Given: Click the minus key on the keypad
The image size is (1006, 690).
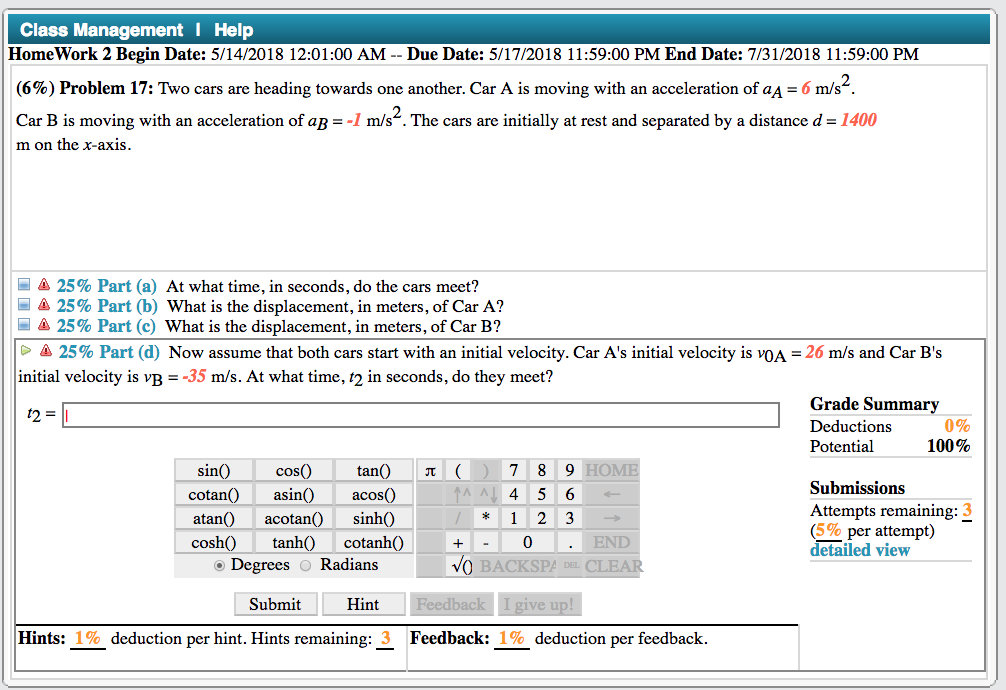Looking at the screenshot, I should (485, 542).
